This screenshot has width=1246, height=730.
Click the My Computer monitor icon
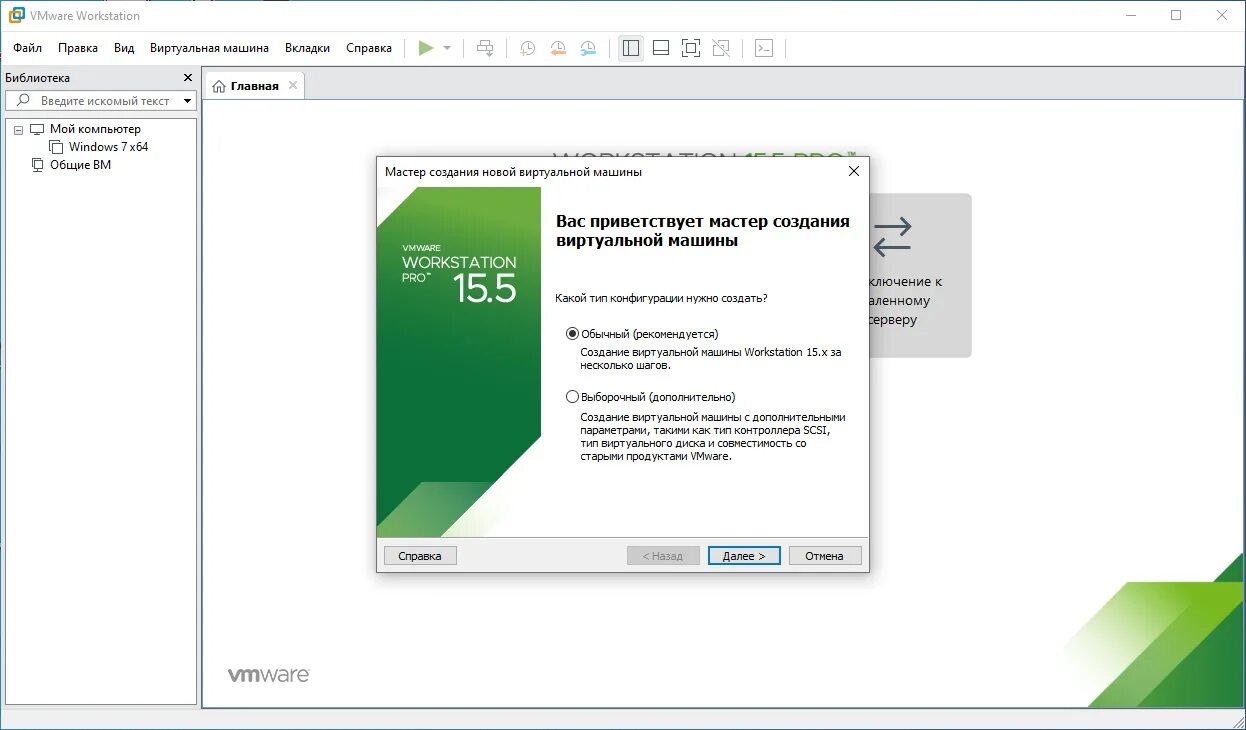click(x=37, y=129)
